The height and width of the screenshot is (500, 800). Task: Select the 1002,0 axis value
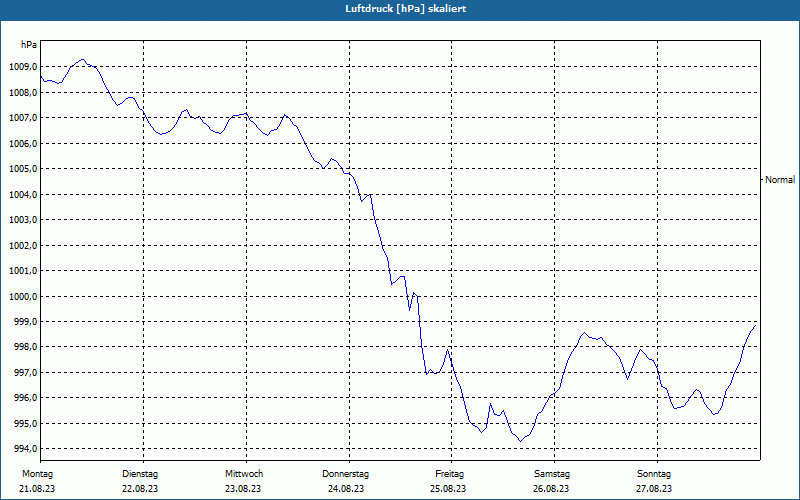tap(22, 246)
